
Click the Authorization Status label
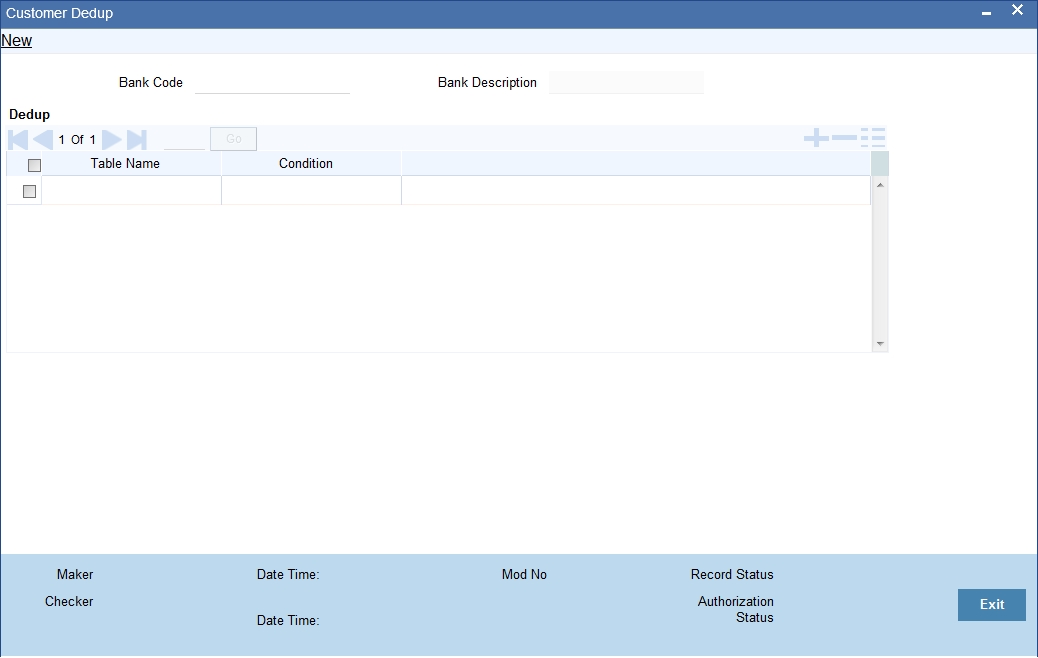click(735, 610)
